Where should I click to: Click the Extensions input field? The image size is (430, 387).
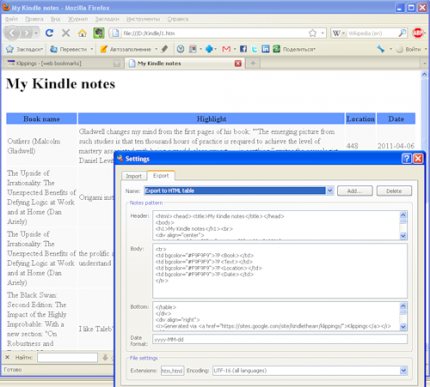172,370
